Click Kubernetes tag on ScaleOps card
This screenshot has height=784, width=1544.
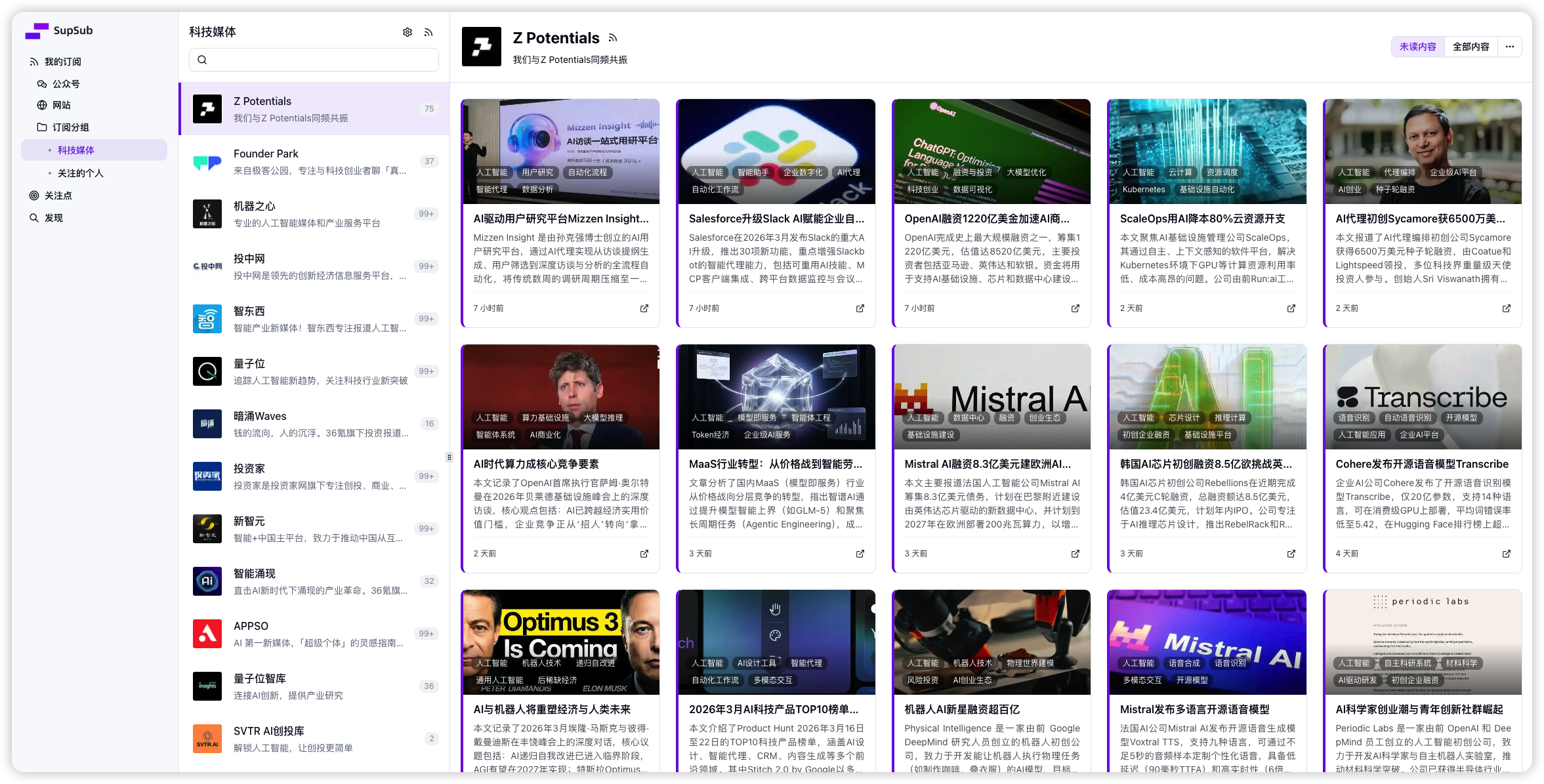1144,190
